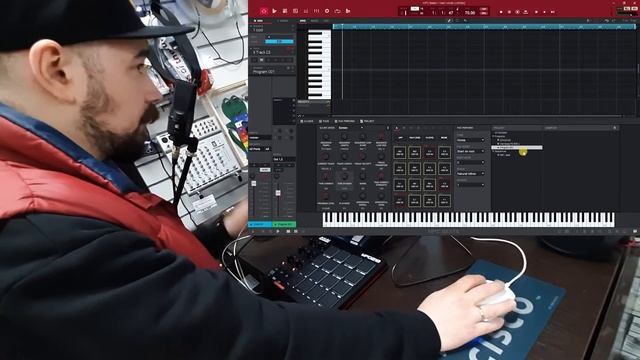This screenshot has width=640, height=360.
Task: Select the green program tab at mixer bottom
Action: 284,224
